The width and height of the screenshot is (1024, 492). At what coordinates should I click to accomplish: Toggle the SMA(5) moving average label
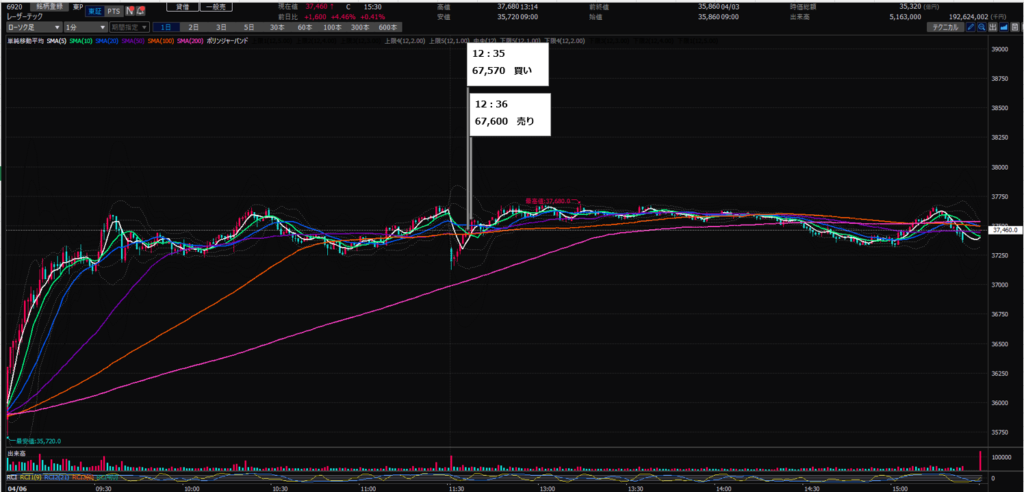point(56,39)
